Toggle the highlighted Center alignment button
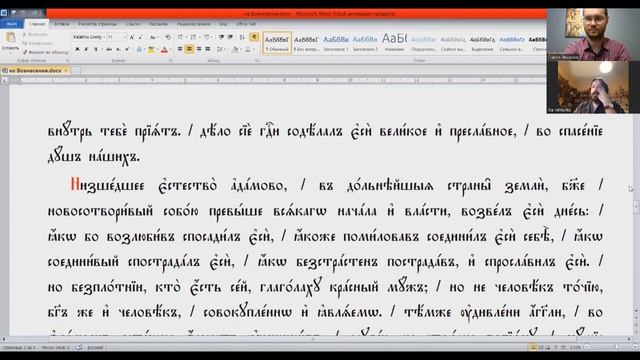Viewport: 640px width, 360px height. click(x=189, y=49)
